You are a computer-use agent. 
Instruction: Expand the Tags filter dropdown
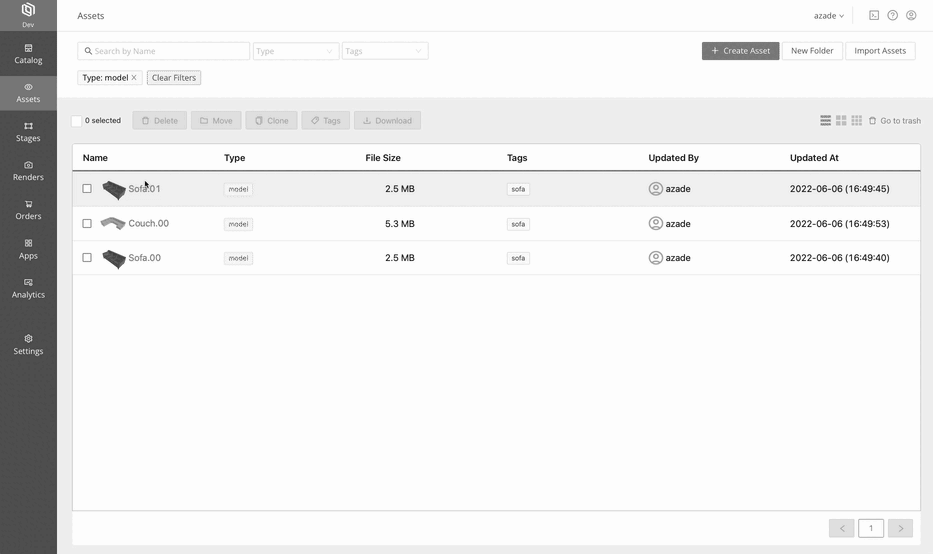pyautogui.click(x=385, y=51)
